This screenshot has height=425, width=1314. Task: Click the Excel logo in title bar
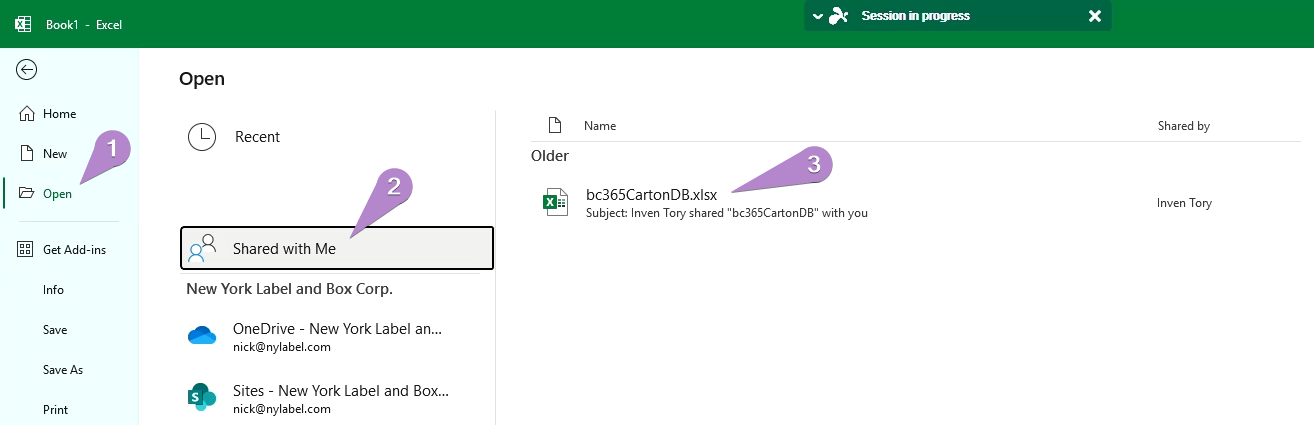click(22, 24)
